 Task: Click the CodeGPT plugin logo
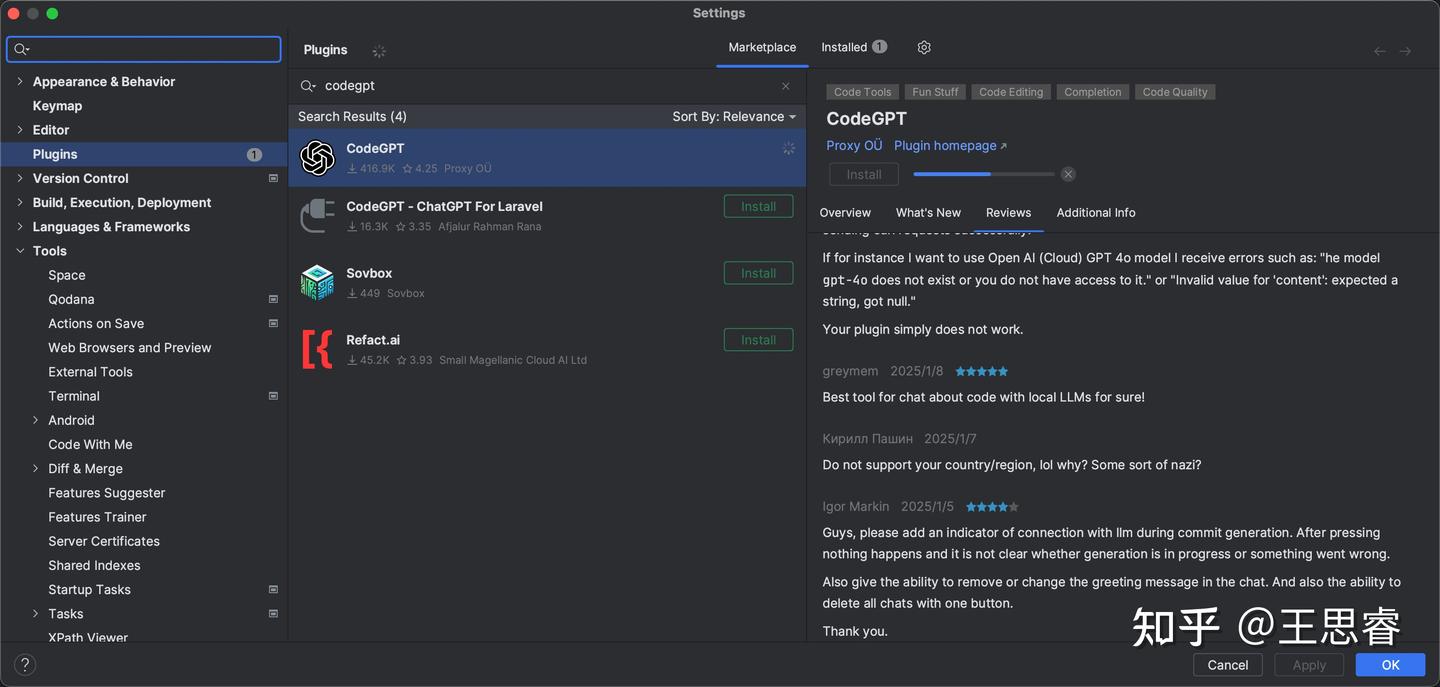tap(317, 158)
